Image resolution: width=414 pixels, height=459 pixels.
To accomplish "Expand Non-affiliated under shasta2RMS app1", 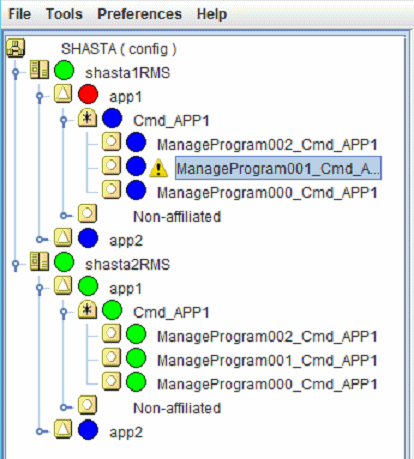I will [65, 407].
